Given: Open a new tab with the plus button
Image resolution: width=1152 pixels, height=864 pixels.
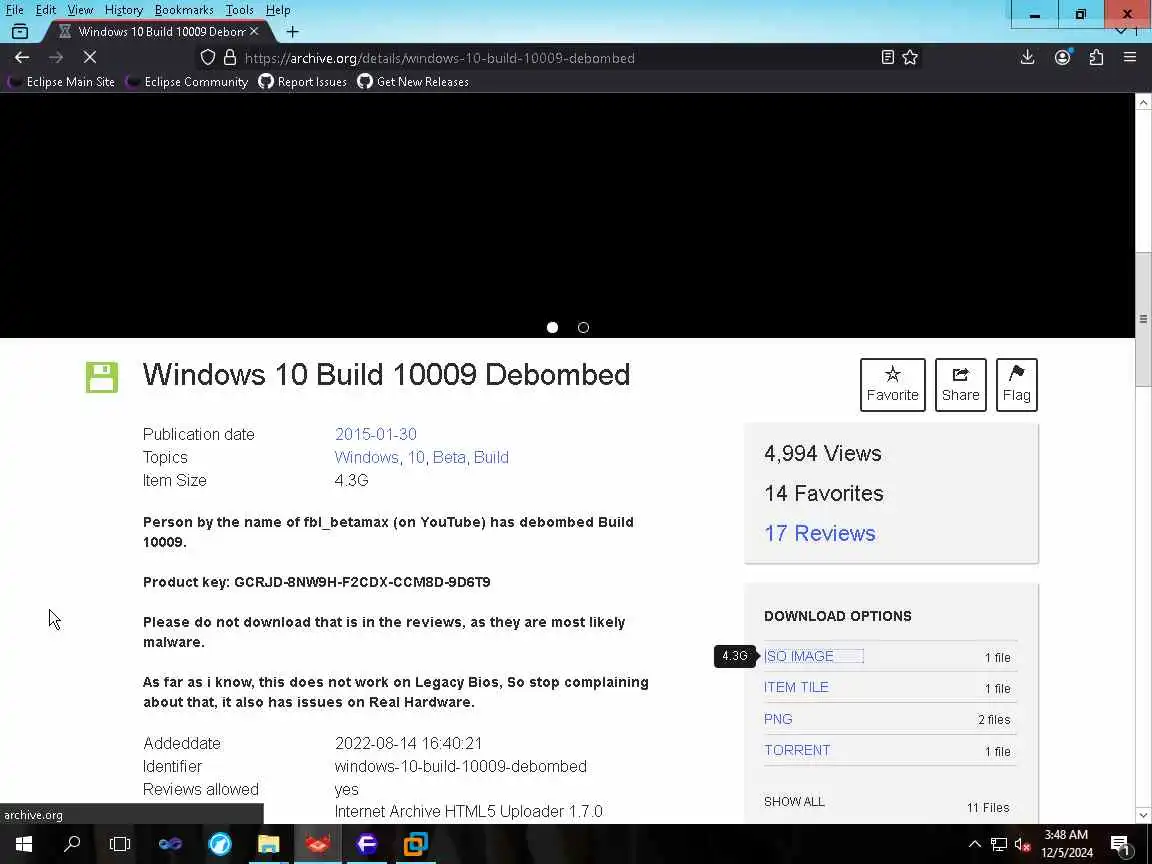Looking at the screenshot, I should 292,32.
